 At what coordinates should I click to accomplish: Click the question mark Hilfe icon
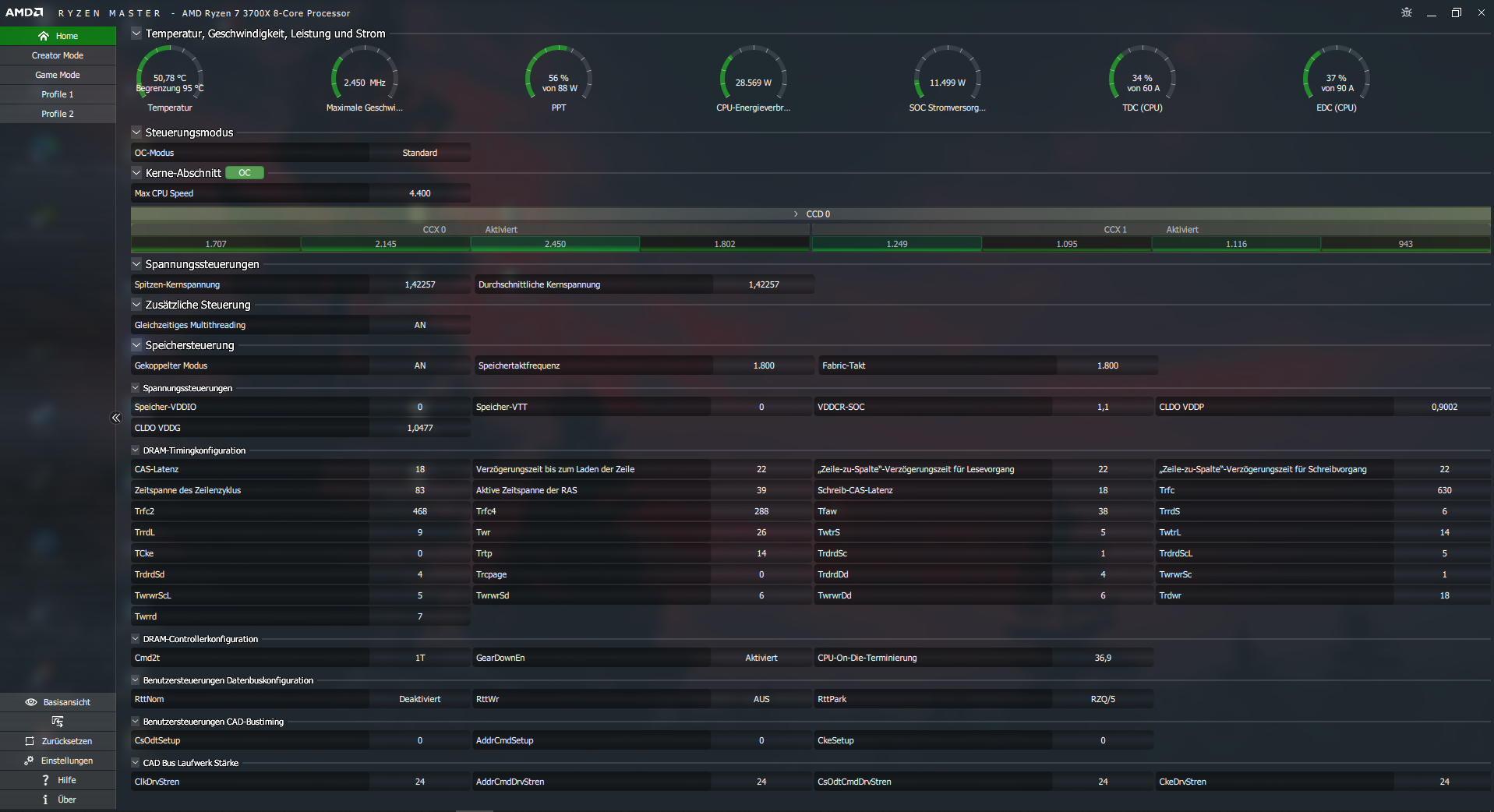click(x=45, y=780)
